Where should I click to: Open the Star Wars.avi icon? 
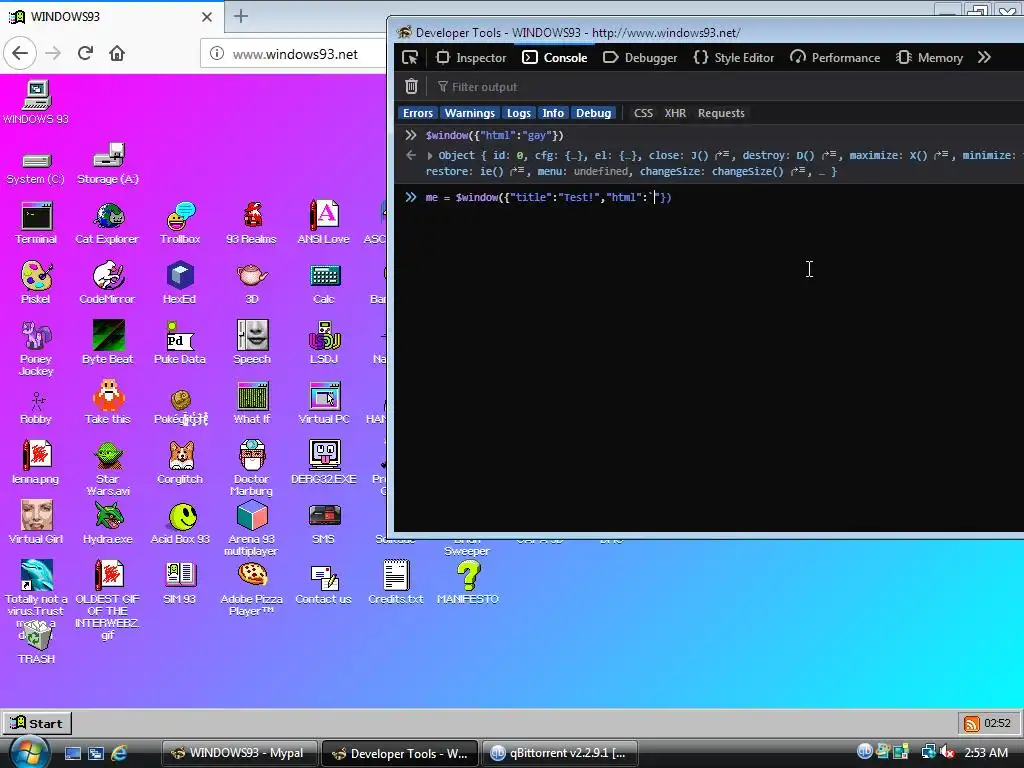coord(108,468)
